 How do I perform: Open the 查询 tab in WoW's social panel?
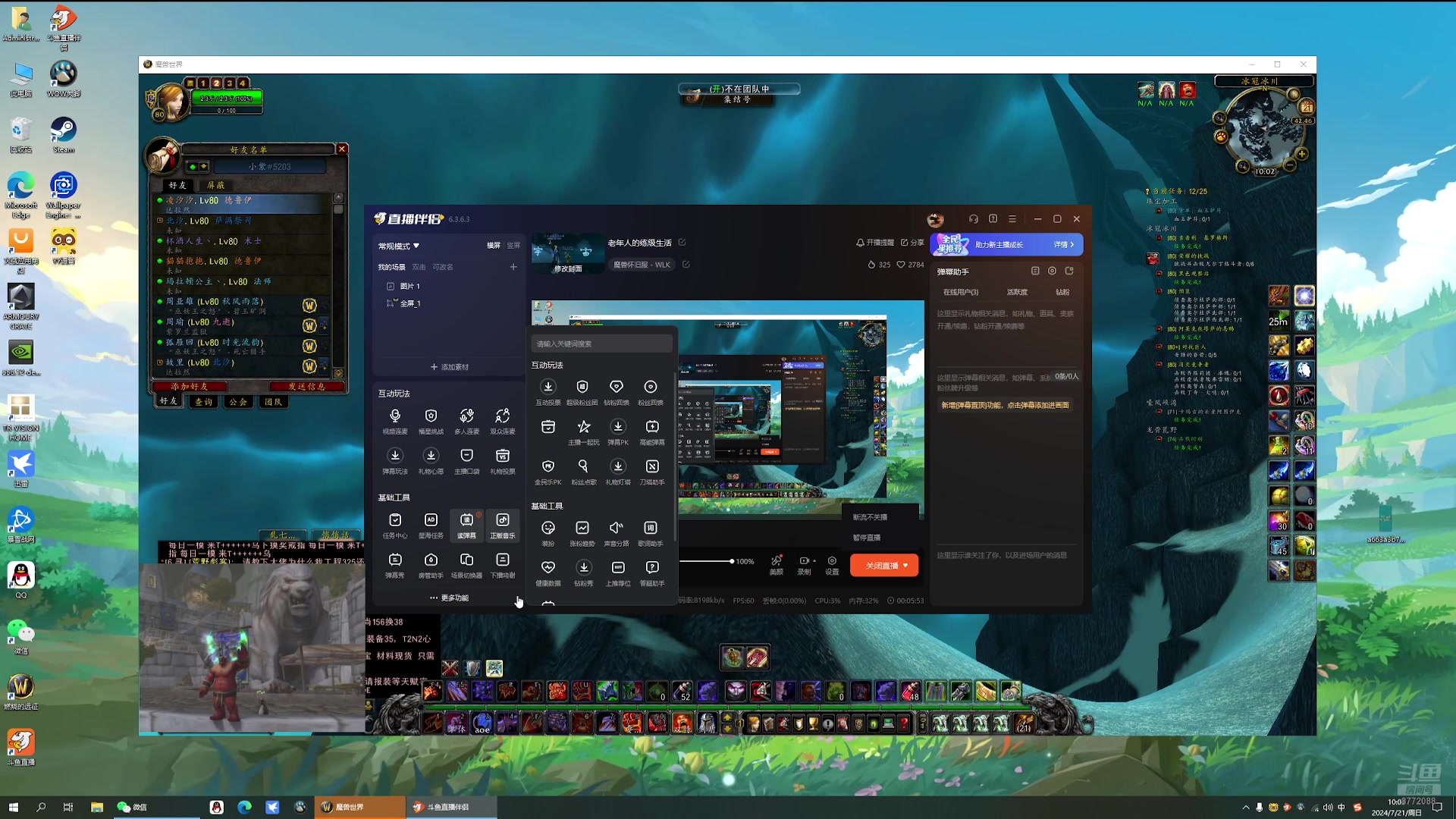203,402
